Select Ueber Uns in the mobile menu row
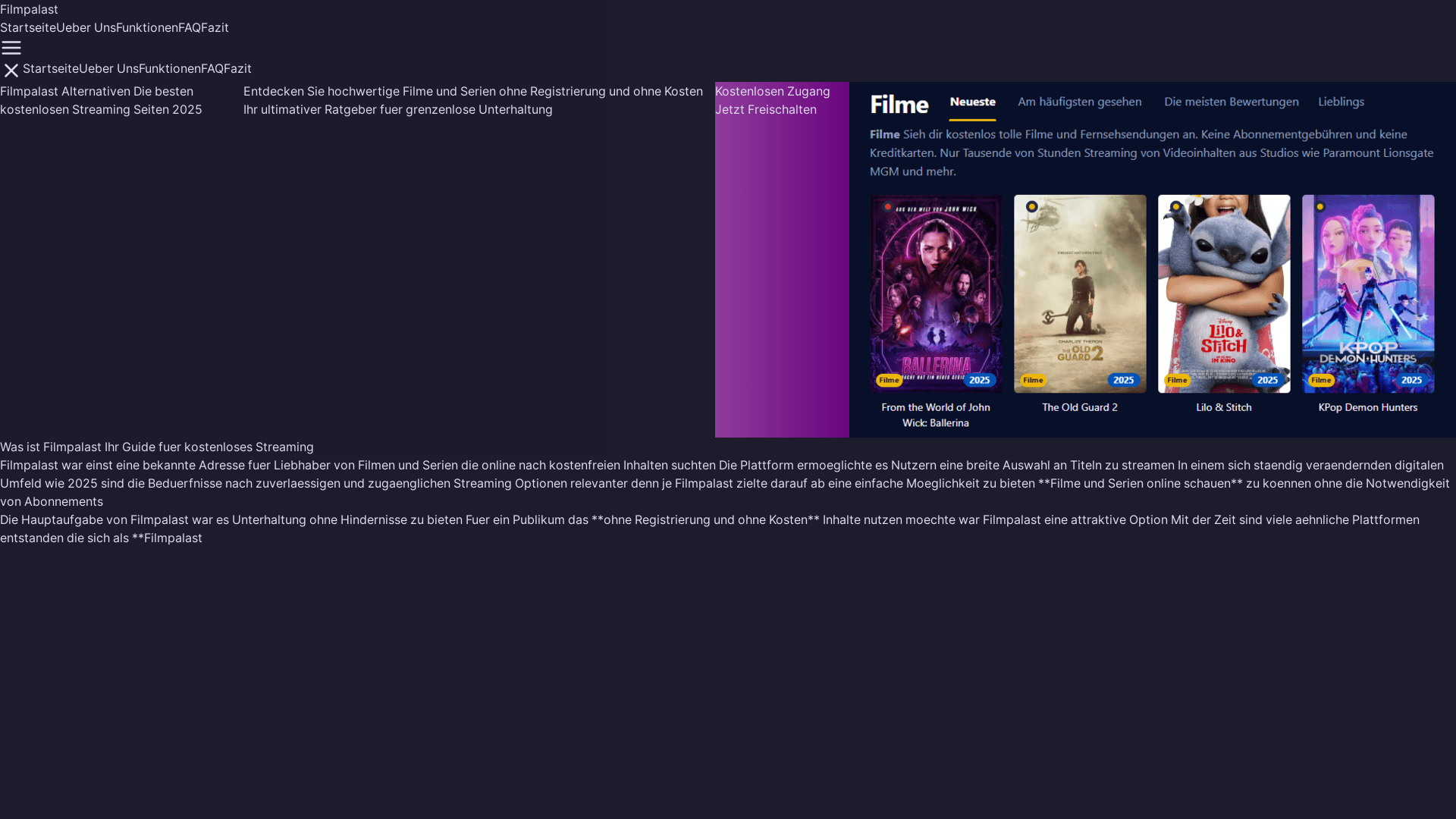1456x819 pixels. 108,68
